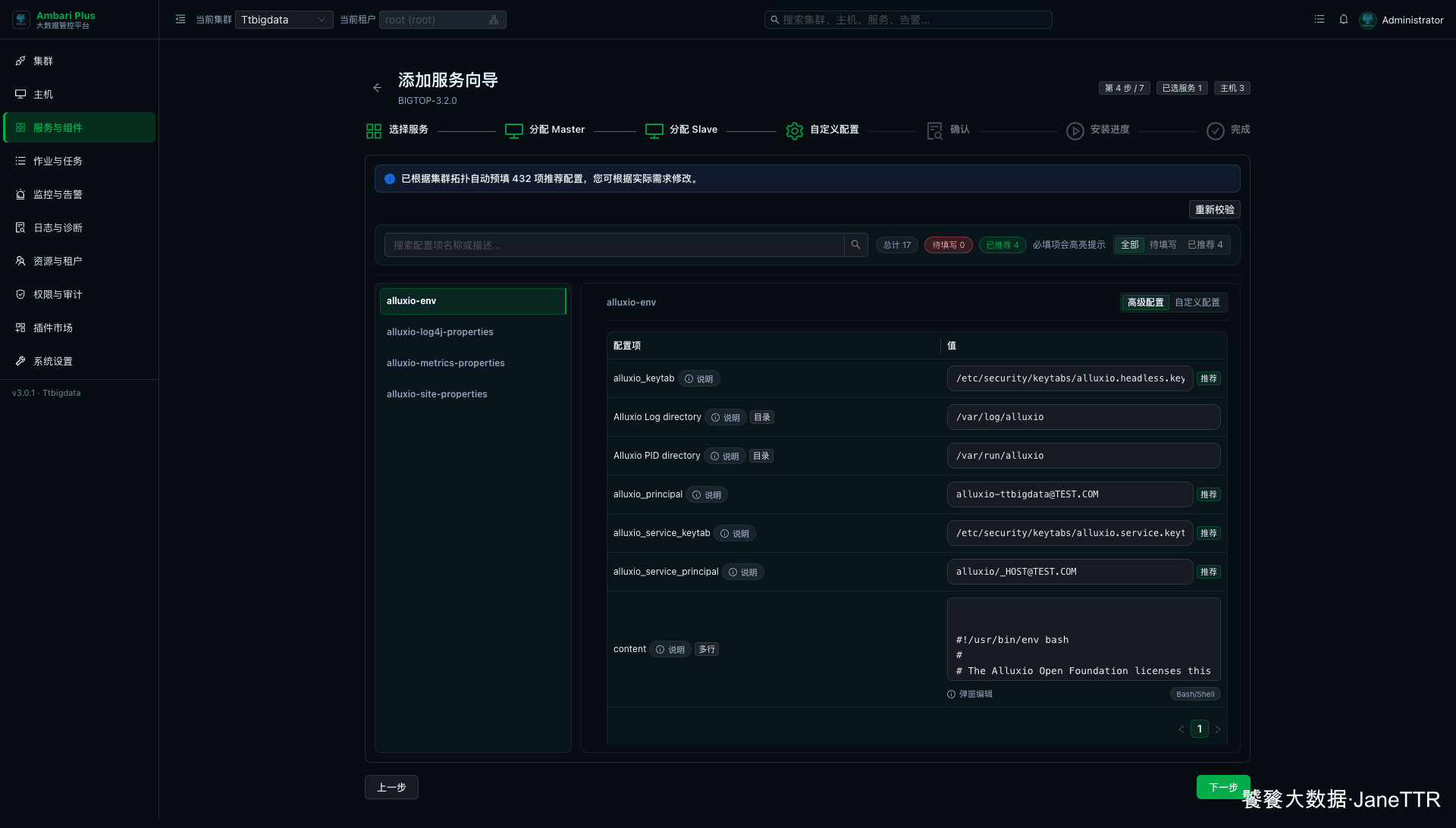Open 权限与审计 in the sidebar
Image resolution: width=1456 pixels, height=828 pixels.
pyautogui.click(x=79, y=294)
